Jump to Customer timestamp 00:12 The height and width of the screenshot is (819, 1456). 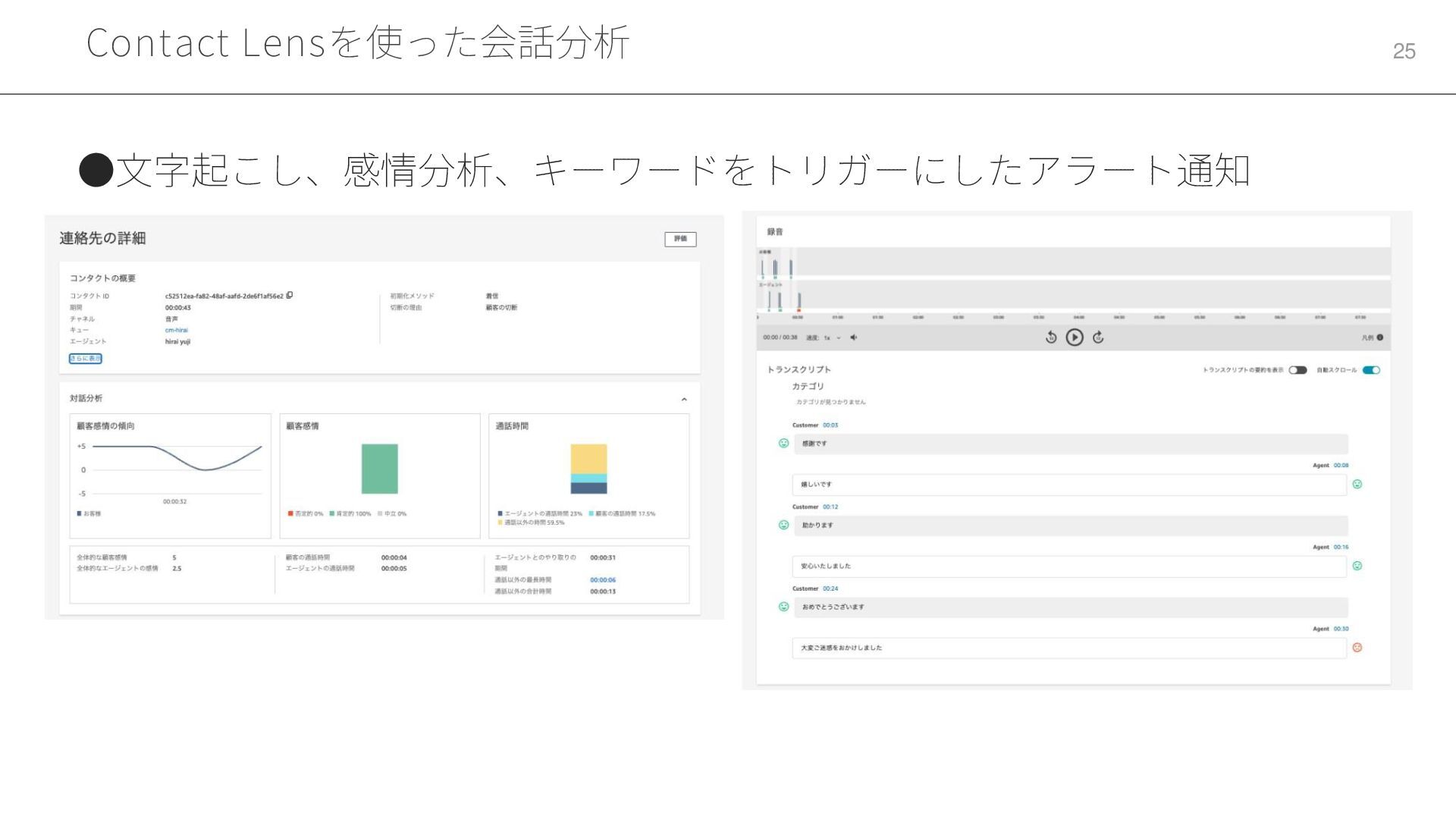coord(830,507)
